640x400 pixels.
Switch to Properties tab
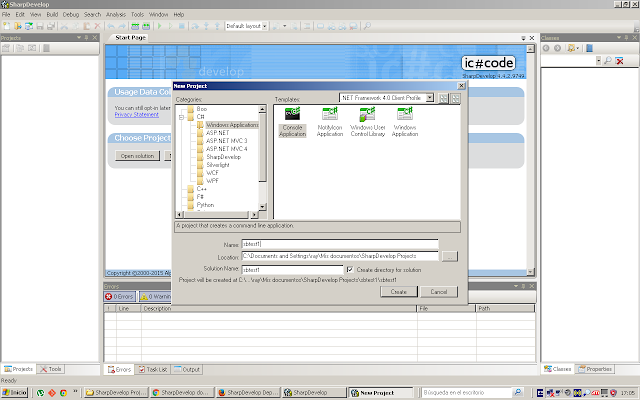(595, 369)
